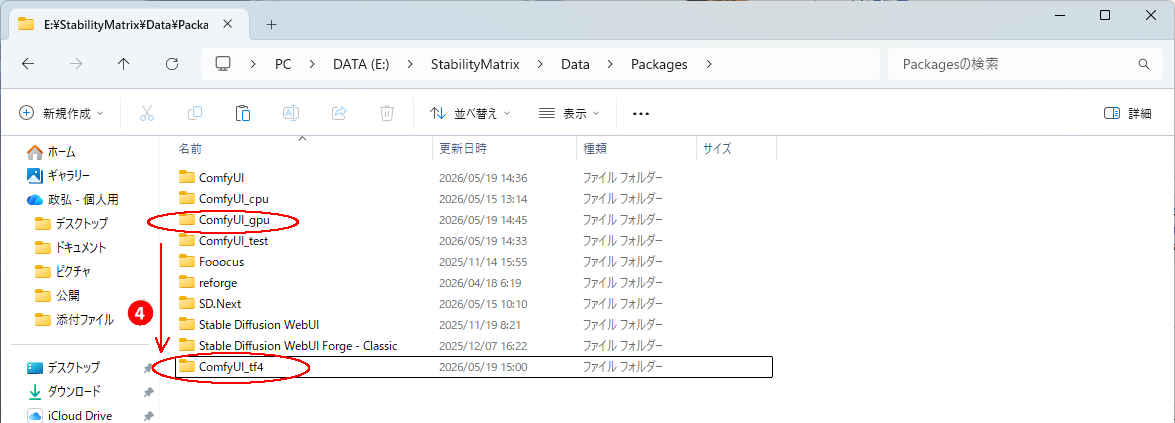Select Stable Diffusion WebUI Forge - Classic folder
Viewport: 1175px width, 423px height.
289,346
